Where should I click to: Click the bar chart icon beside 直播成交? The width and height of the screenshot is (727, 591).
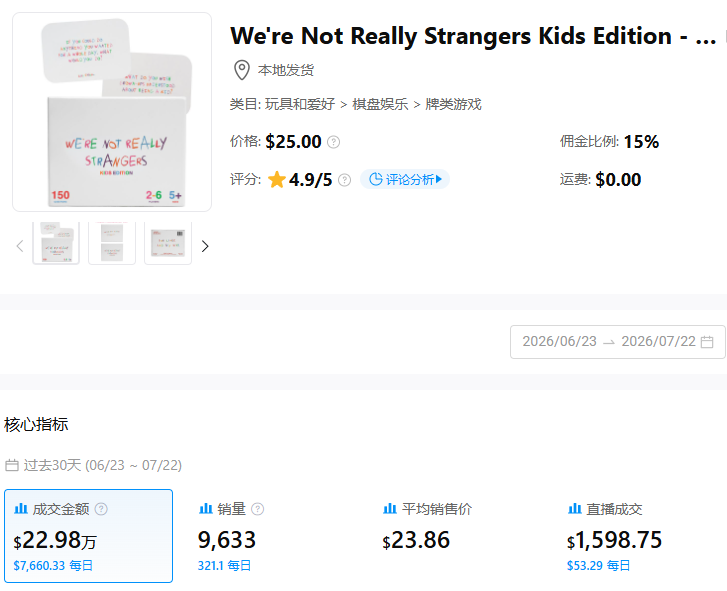click(x=574, y=508)
